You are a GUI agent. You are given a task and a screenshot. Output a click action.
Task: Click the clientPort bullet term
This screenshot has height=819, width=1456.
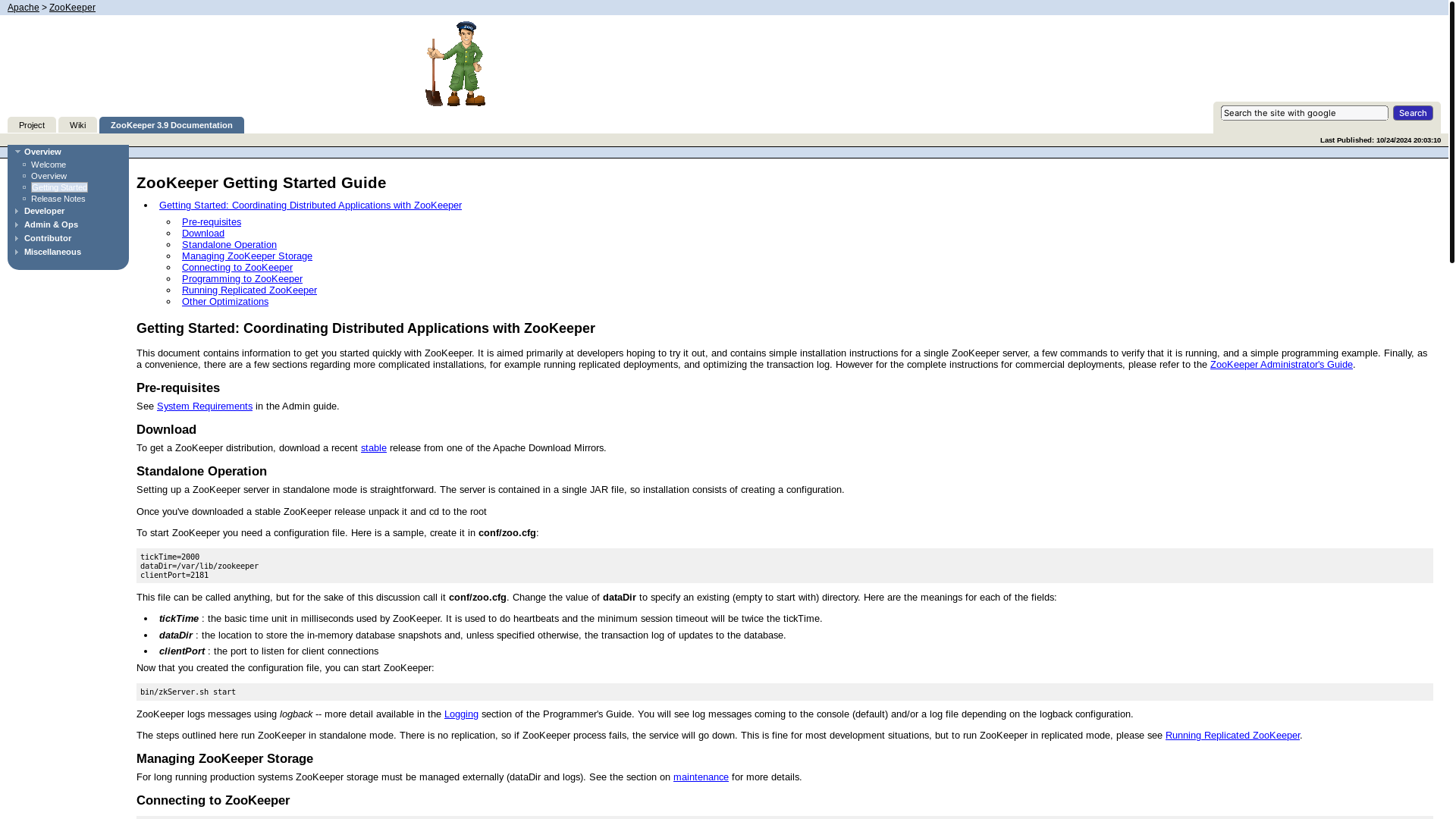point(182,651)
